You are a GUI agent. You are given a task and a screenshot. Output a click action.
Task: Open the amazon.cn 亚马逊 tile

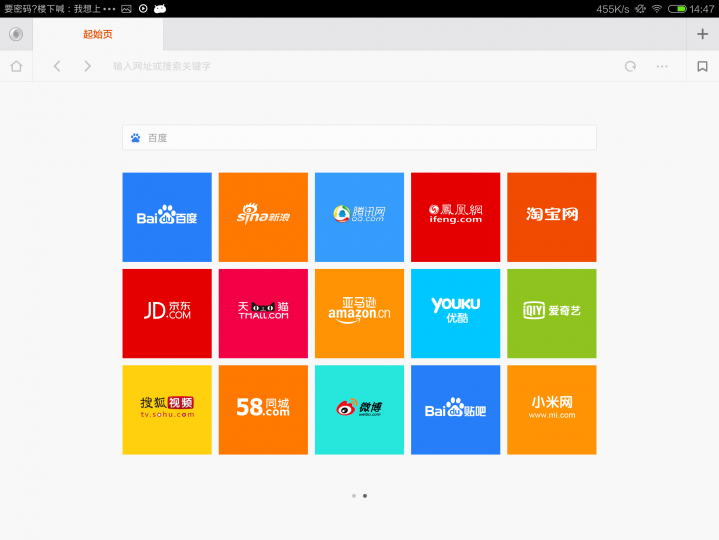(x=360, y=314)
